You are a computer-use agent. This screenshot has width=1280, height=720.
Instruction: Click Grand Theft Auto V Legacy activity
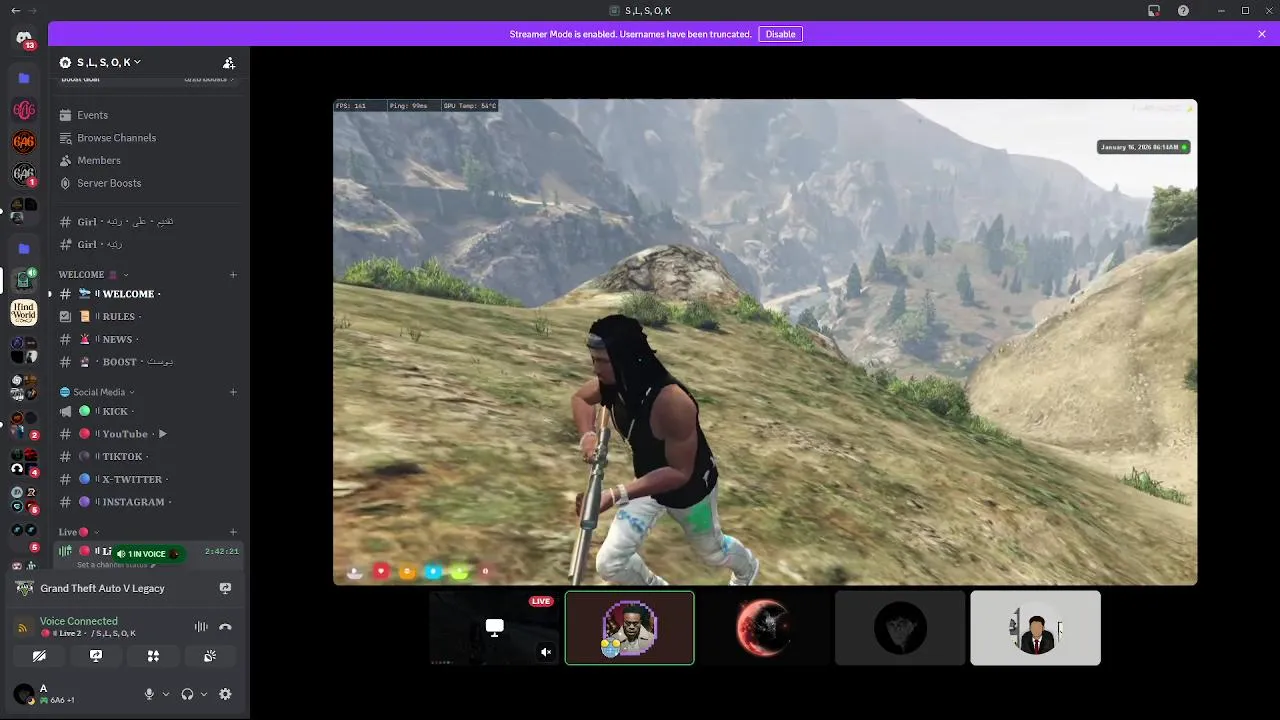[102, 588]
